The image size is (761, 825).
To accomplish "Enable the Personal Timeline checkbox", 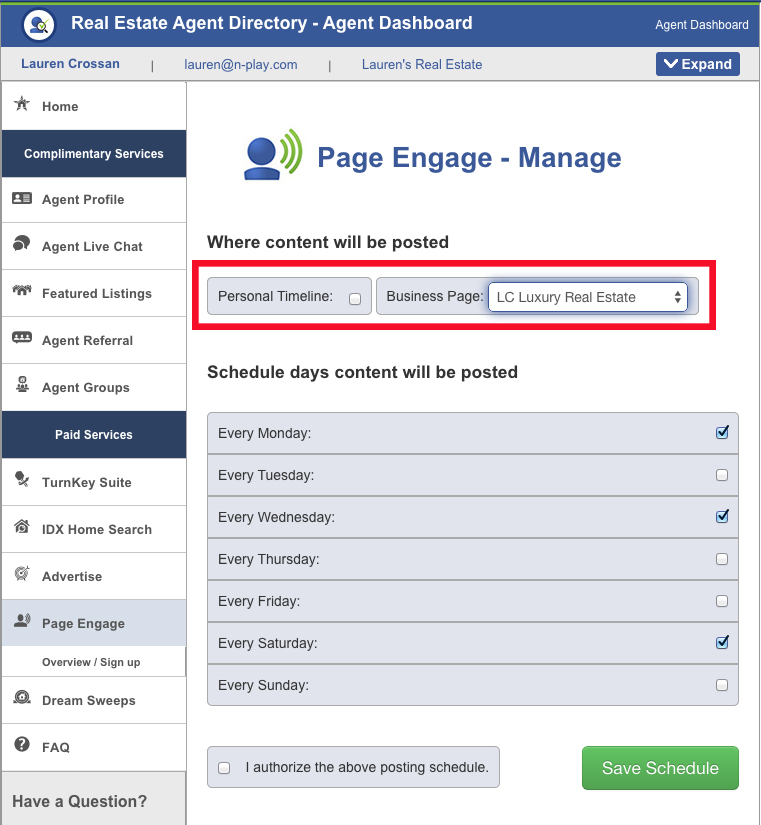I will [x=355, y=298].
